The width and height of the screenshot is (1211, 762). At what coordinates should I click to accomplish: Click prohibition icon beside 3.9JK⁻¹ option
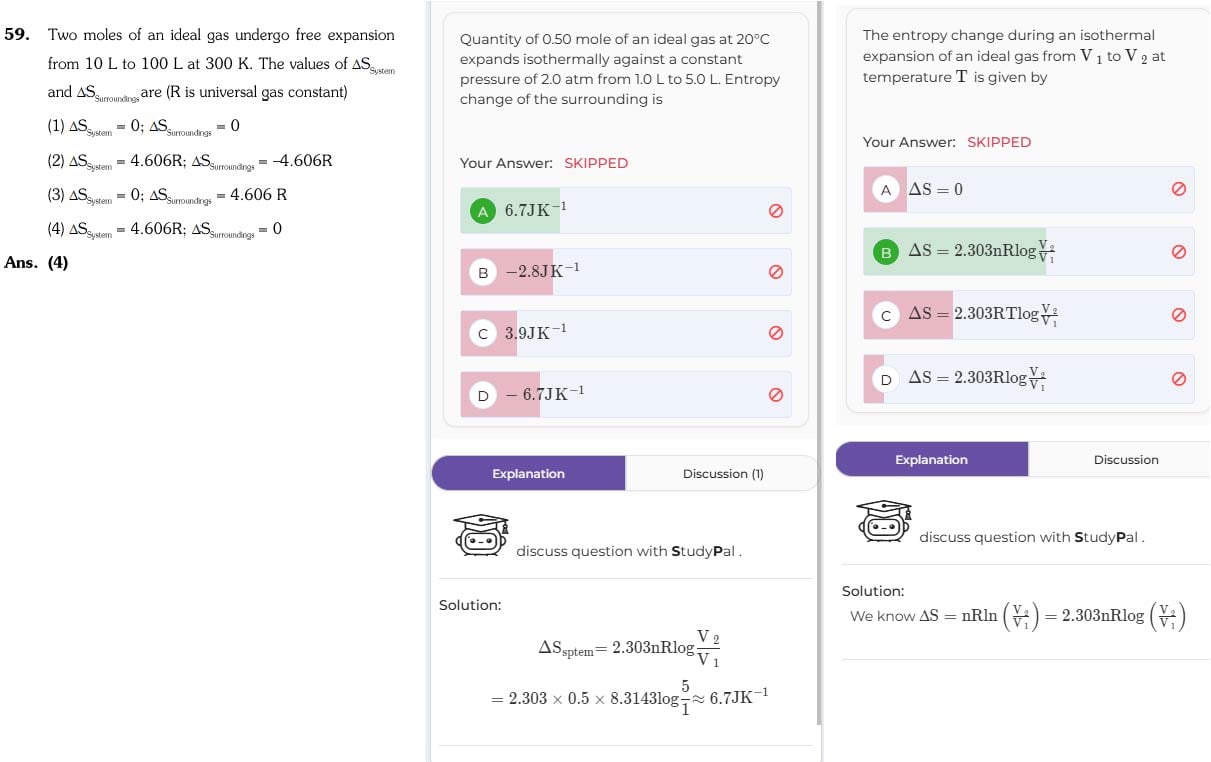tap(775, 334)
